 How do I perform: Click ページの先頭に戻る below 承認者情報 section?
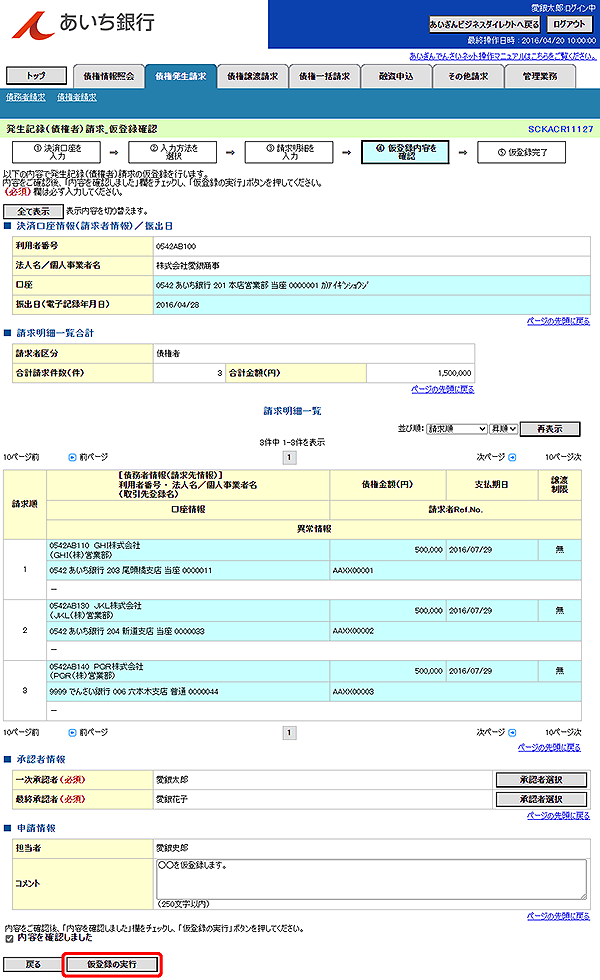[558, 816]
